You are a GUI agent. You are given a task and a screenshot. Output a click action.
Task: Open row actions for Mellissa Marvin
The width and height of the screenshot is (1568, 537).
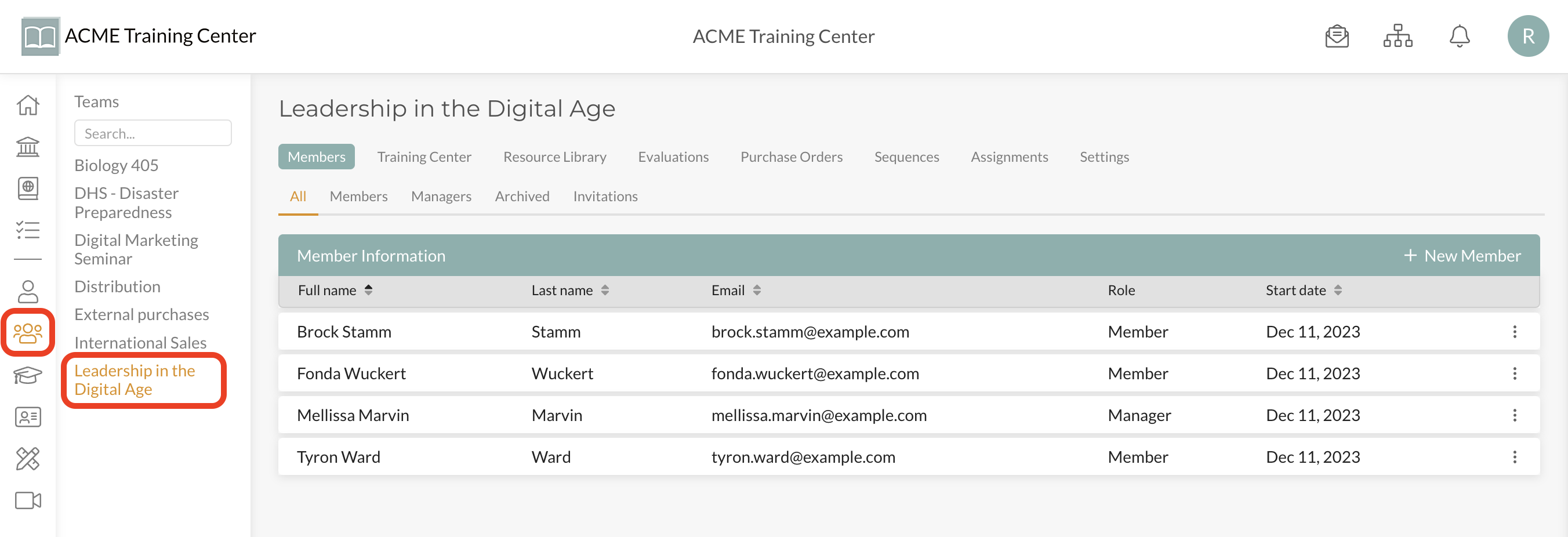pos(1515,415)
